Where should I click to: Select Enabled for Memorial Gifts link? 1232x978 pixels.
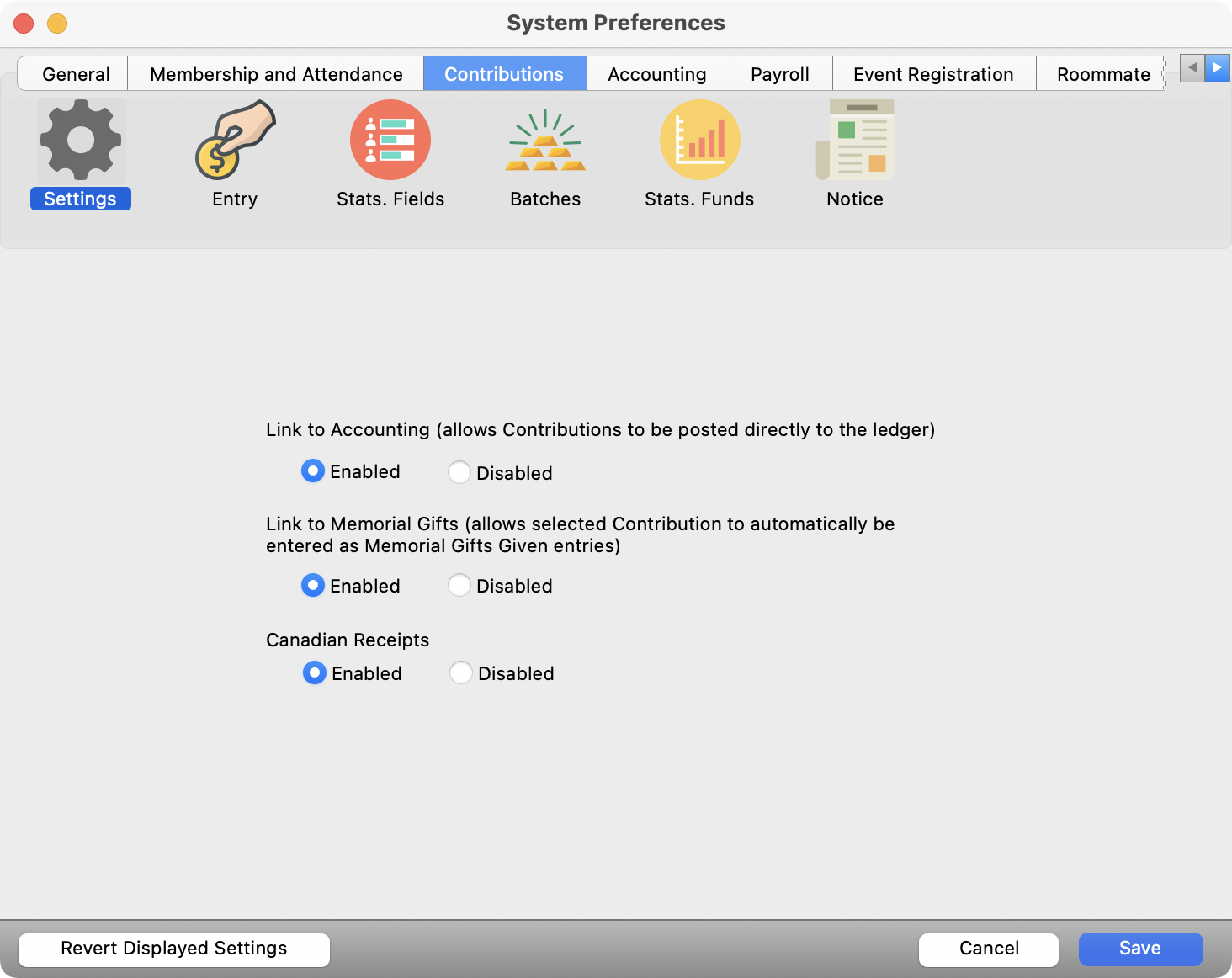(313, 586)
